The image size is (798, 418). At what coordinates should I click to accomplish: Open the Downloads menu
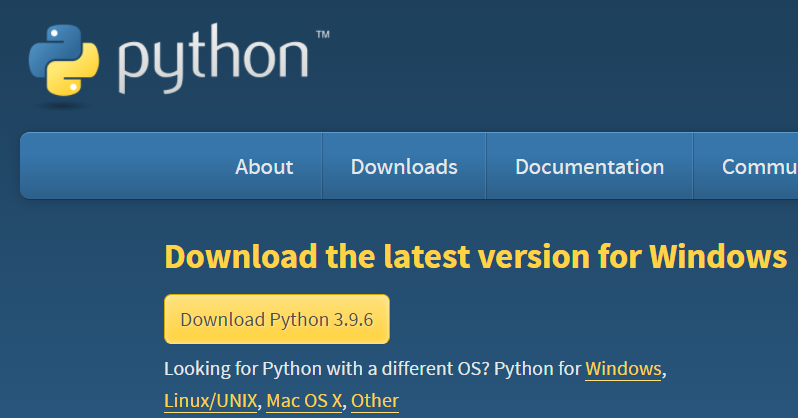click(x=404, y=166)
